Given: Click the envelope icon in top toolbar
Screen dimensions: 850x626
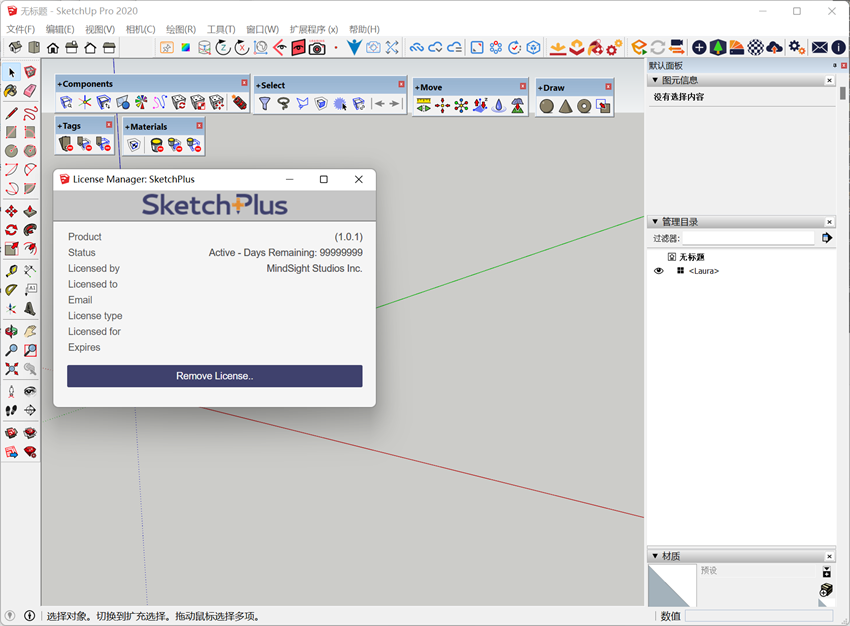Looking at the screenshot, I should [x=820, y=48].
